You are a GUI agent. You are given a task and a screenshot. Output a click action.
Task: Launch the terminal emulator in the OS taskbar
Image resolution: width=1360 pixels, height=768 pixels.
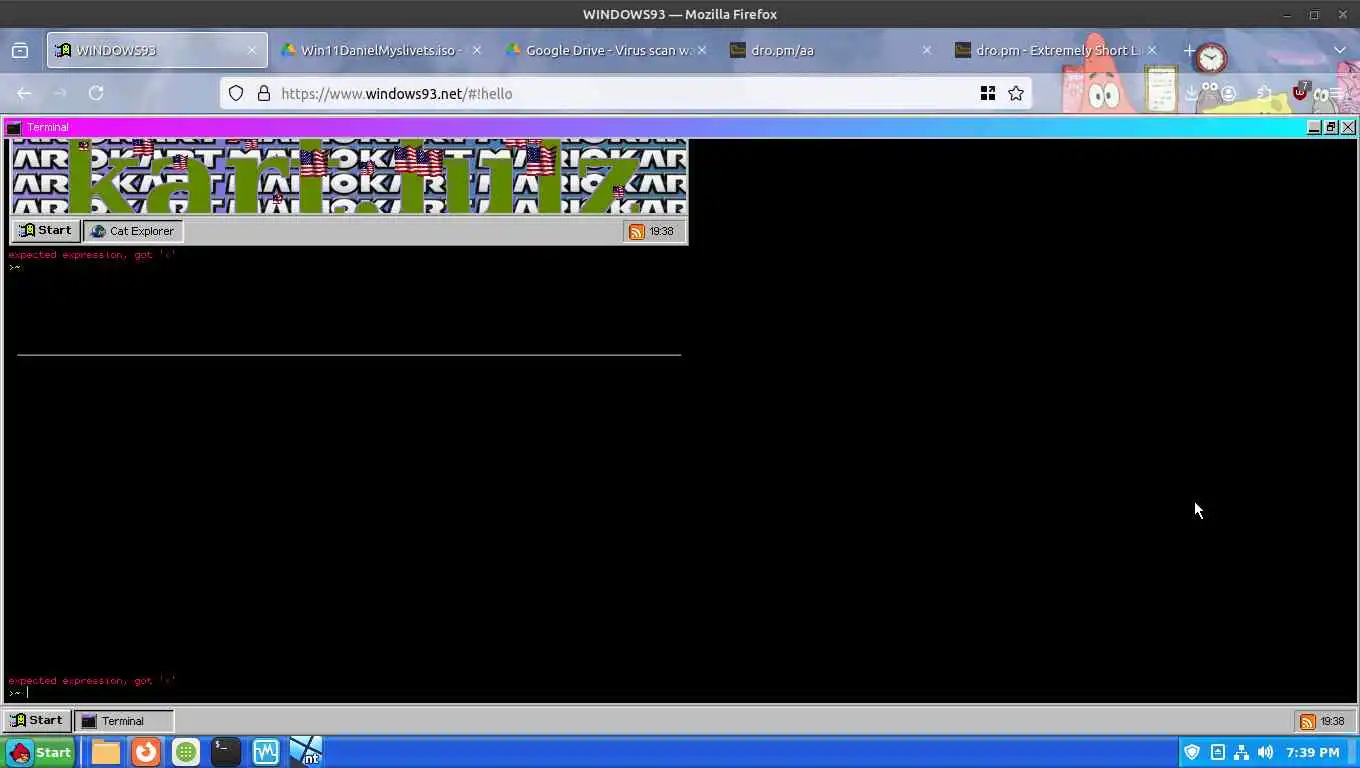coord(226,752)
